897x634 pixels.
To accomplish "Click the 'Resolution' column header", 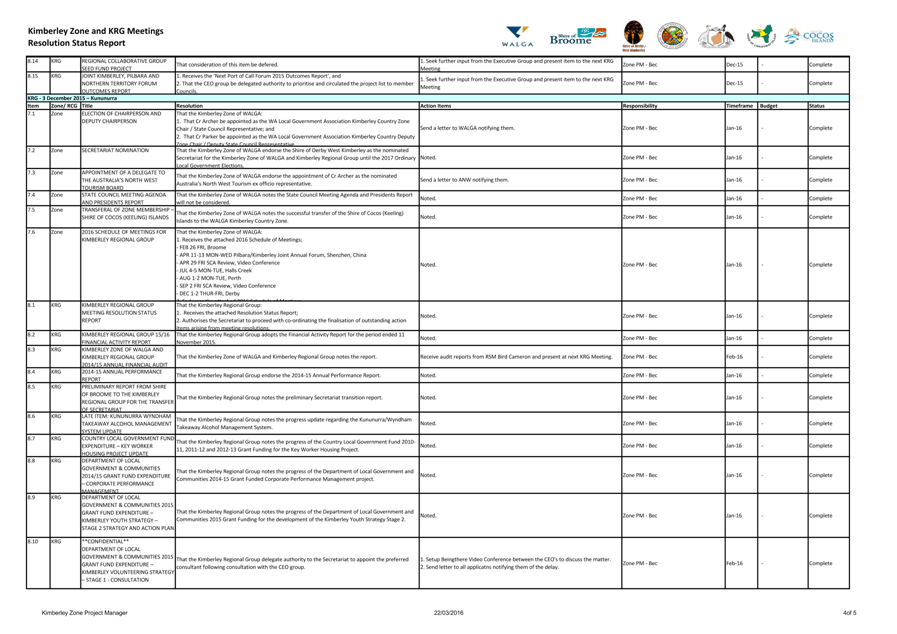I will (189, 106).
